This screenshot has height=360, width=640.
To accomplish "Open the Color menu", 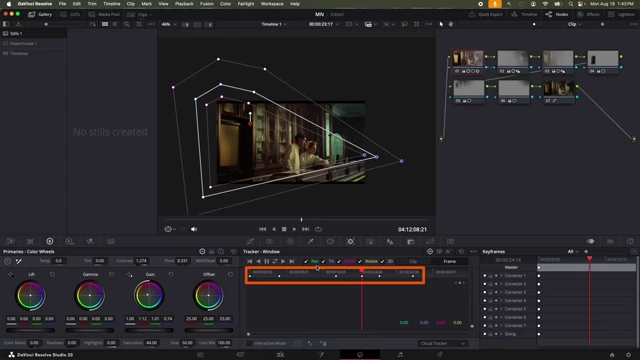I will pos(225,4).
